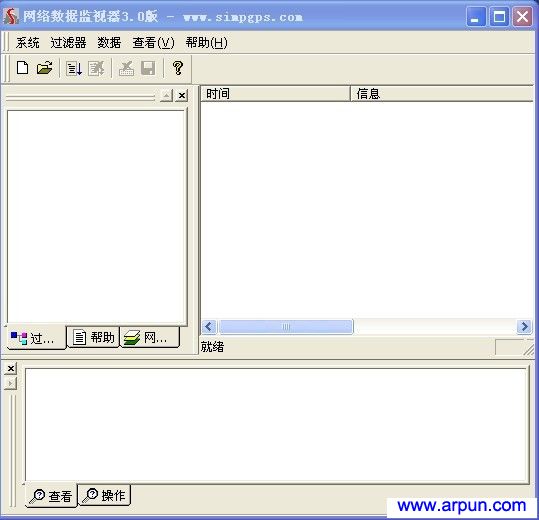Open the 数据 menu
This screenshot has height=520, width=539.
pyautogui.click(x=109, y=43)
